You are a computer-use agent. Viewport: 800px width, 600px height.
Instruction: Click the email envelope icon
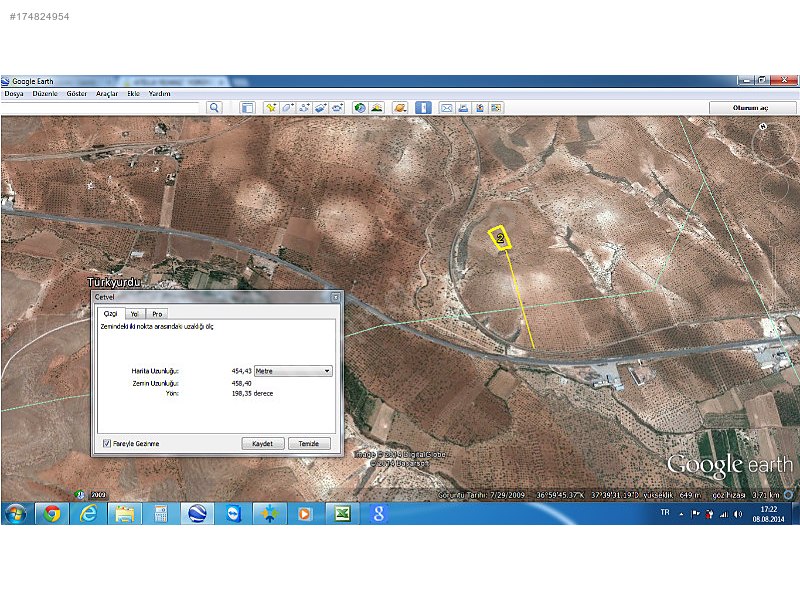[x=446, y=108]
